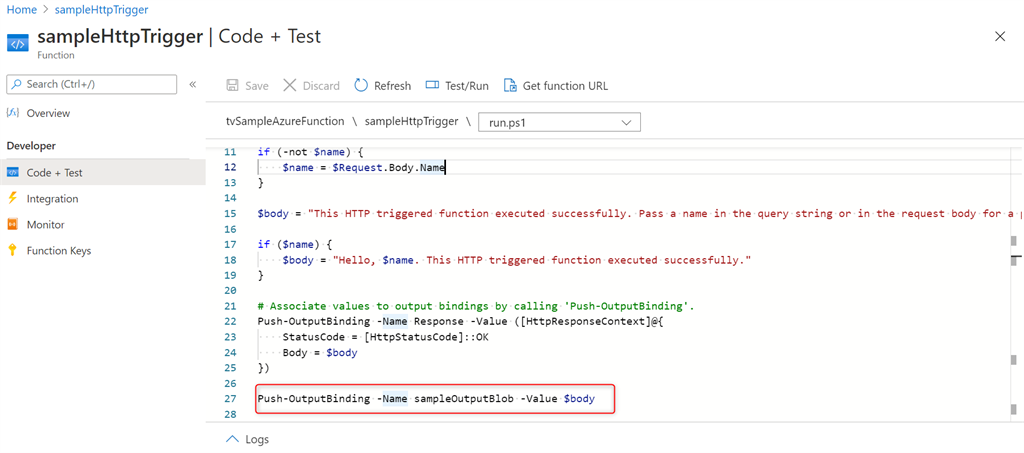Click the magnifier icon in the search box

[18, 84]
